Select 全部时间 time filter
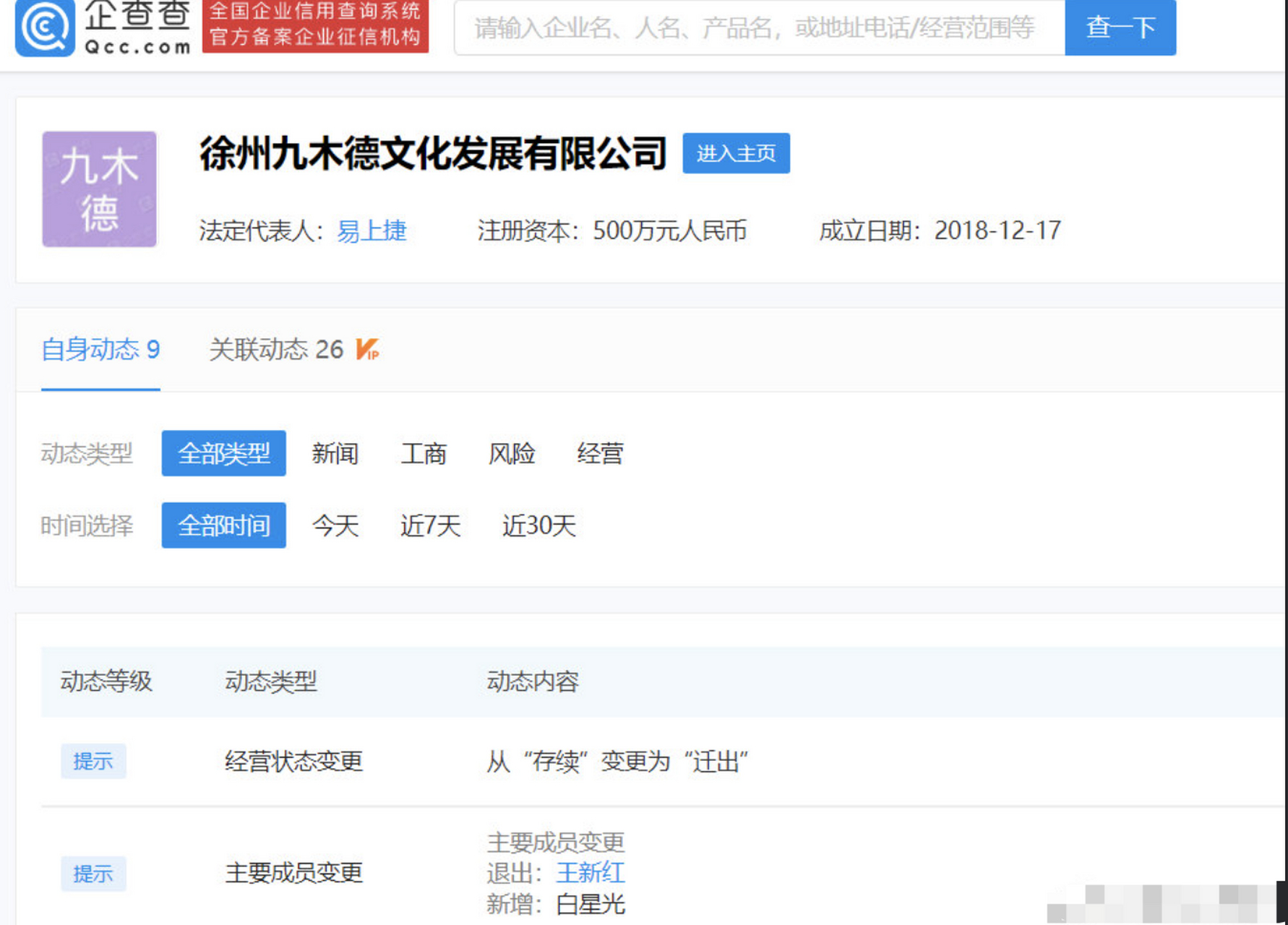The image size is (1288, 925). [x=223, y=525]
